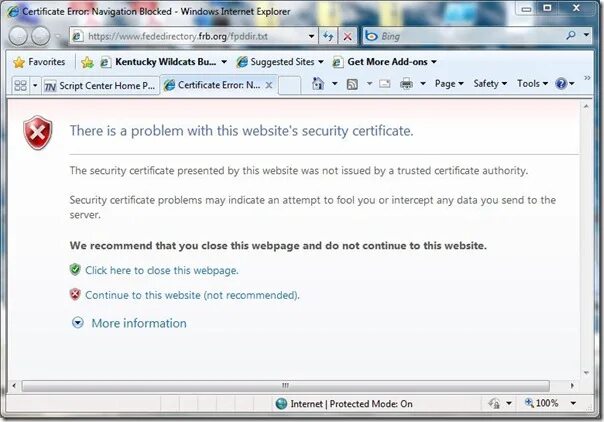Click the red shield continue icon
Screen dimensions: 604x422
[75, 295]
